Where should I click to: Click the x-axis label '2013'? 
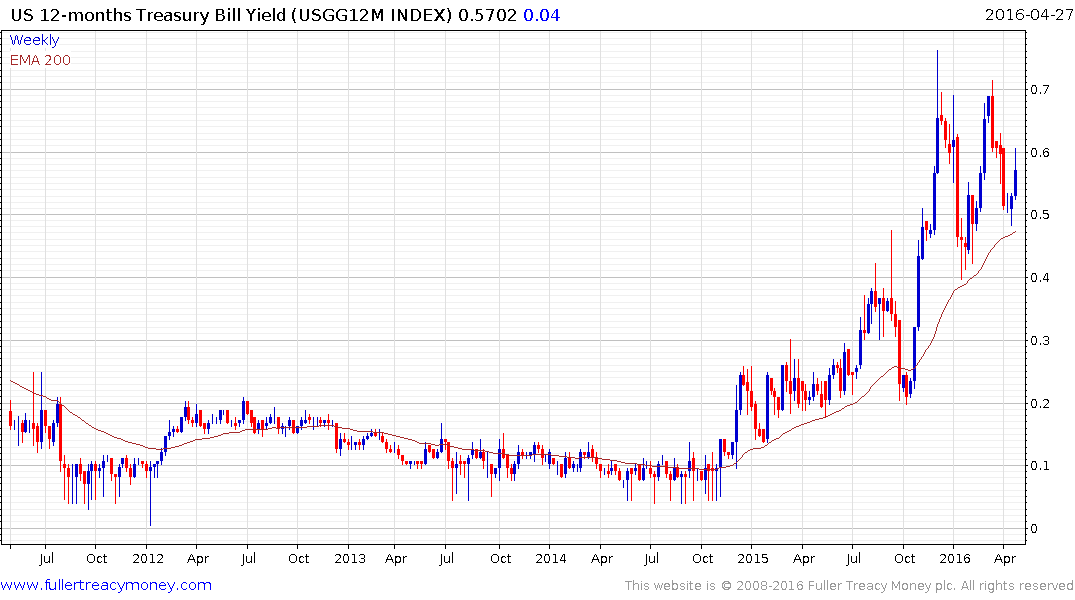tap(350, 558)
